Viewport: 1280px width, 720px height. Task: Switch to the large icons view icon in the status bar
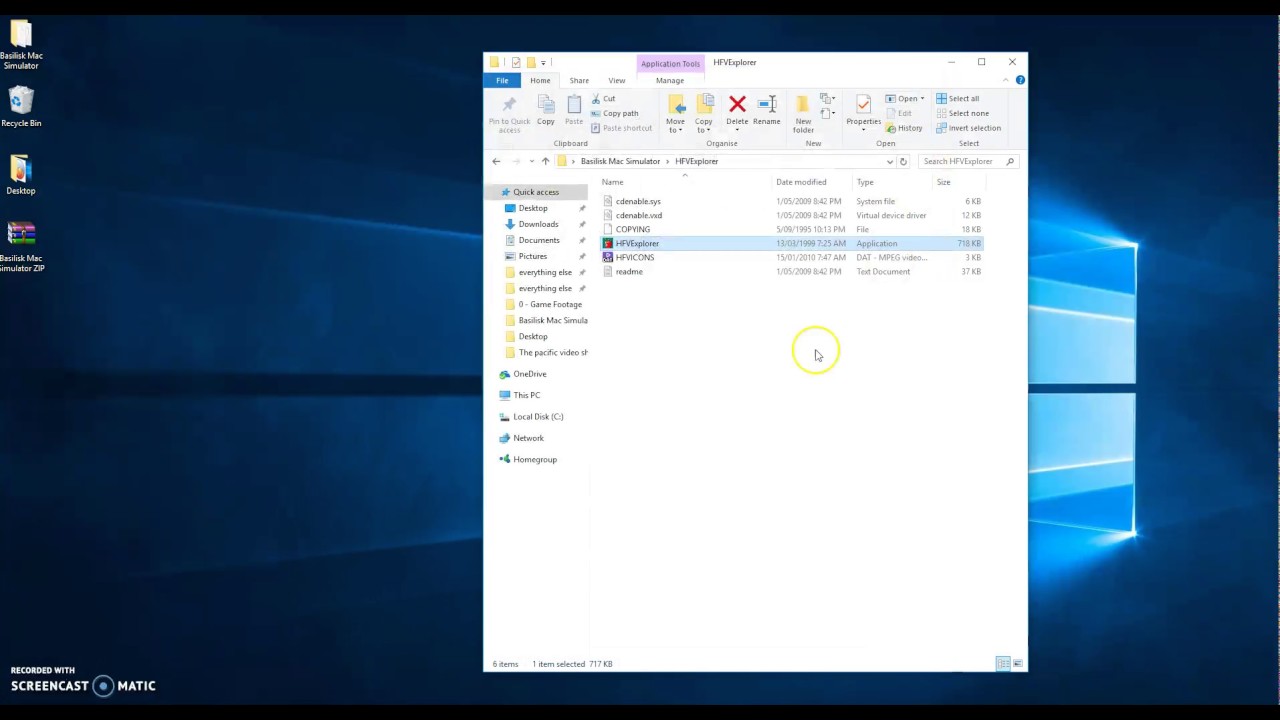click(x=1018, y=664)
